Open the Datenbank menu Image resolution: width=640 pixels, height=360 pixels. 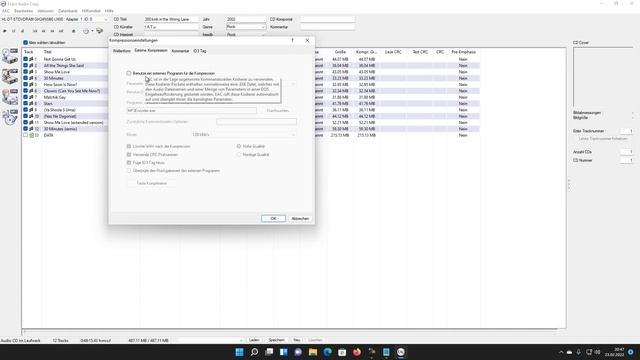pos(68,11)
